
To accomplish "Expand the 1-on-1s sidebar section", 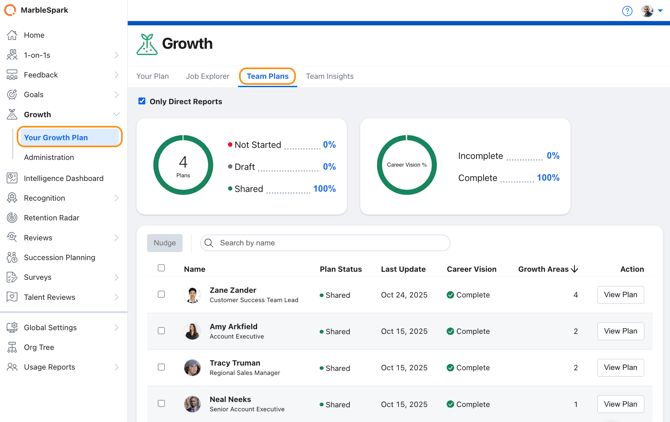I will tap(116, 55).
